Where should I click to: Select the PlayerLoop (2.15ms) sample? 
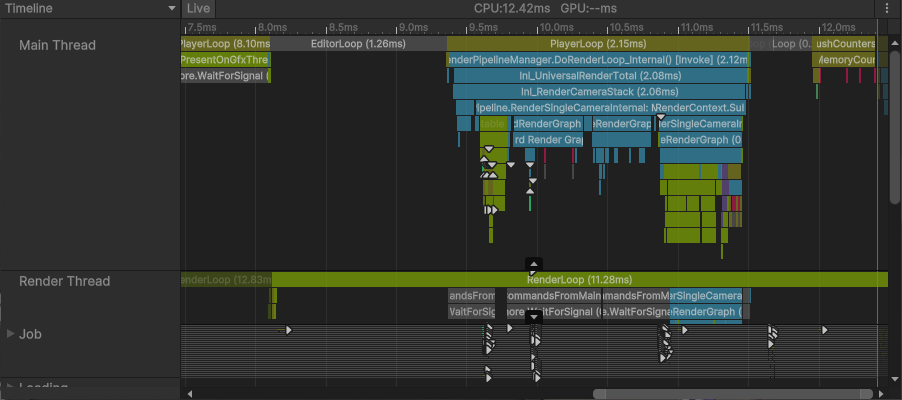(x=597, y=44)
